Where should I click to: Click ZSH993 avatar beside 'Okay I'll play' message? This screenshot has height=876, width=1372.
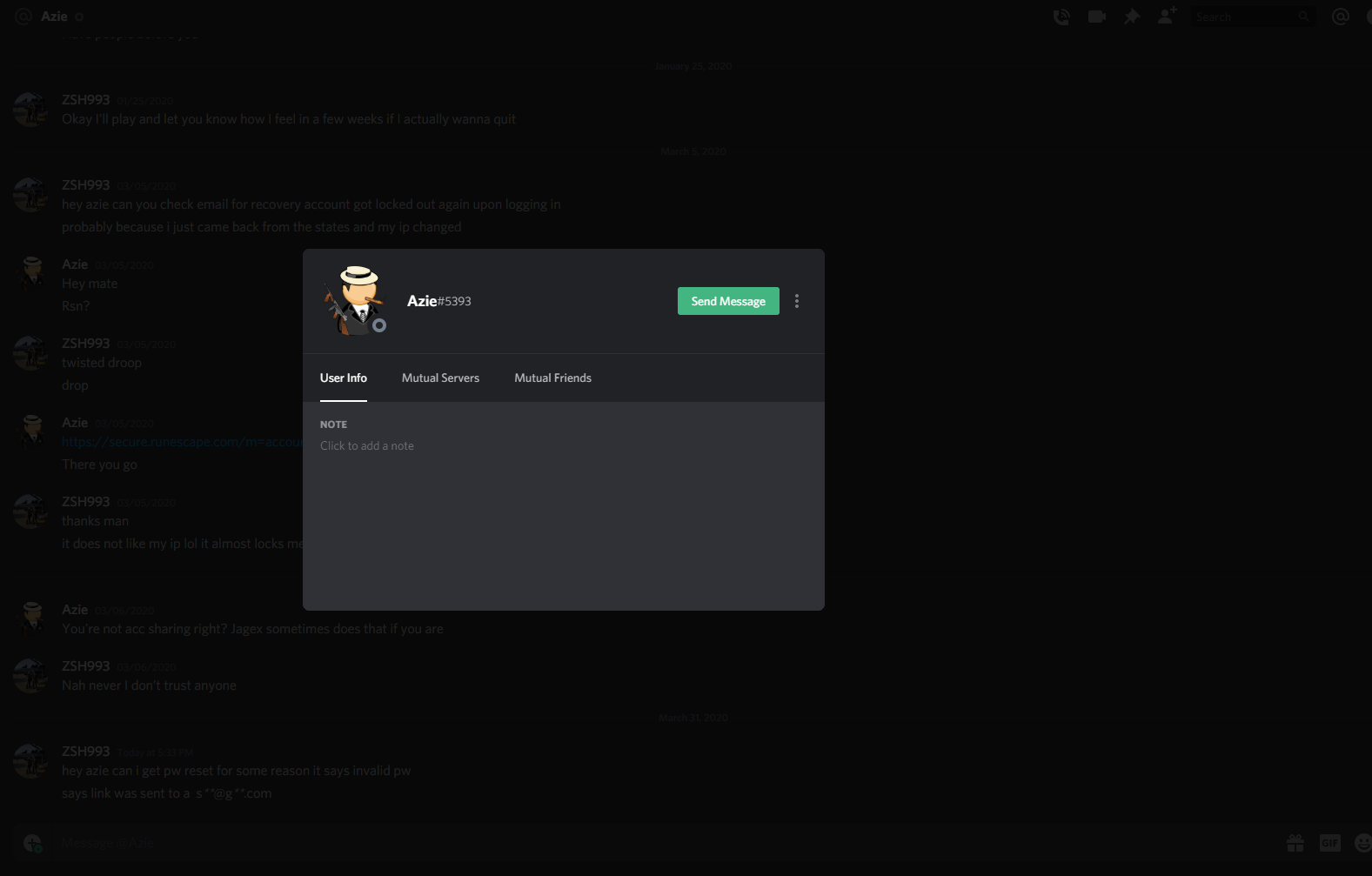30,110
